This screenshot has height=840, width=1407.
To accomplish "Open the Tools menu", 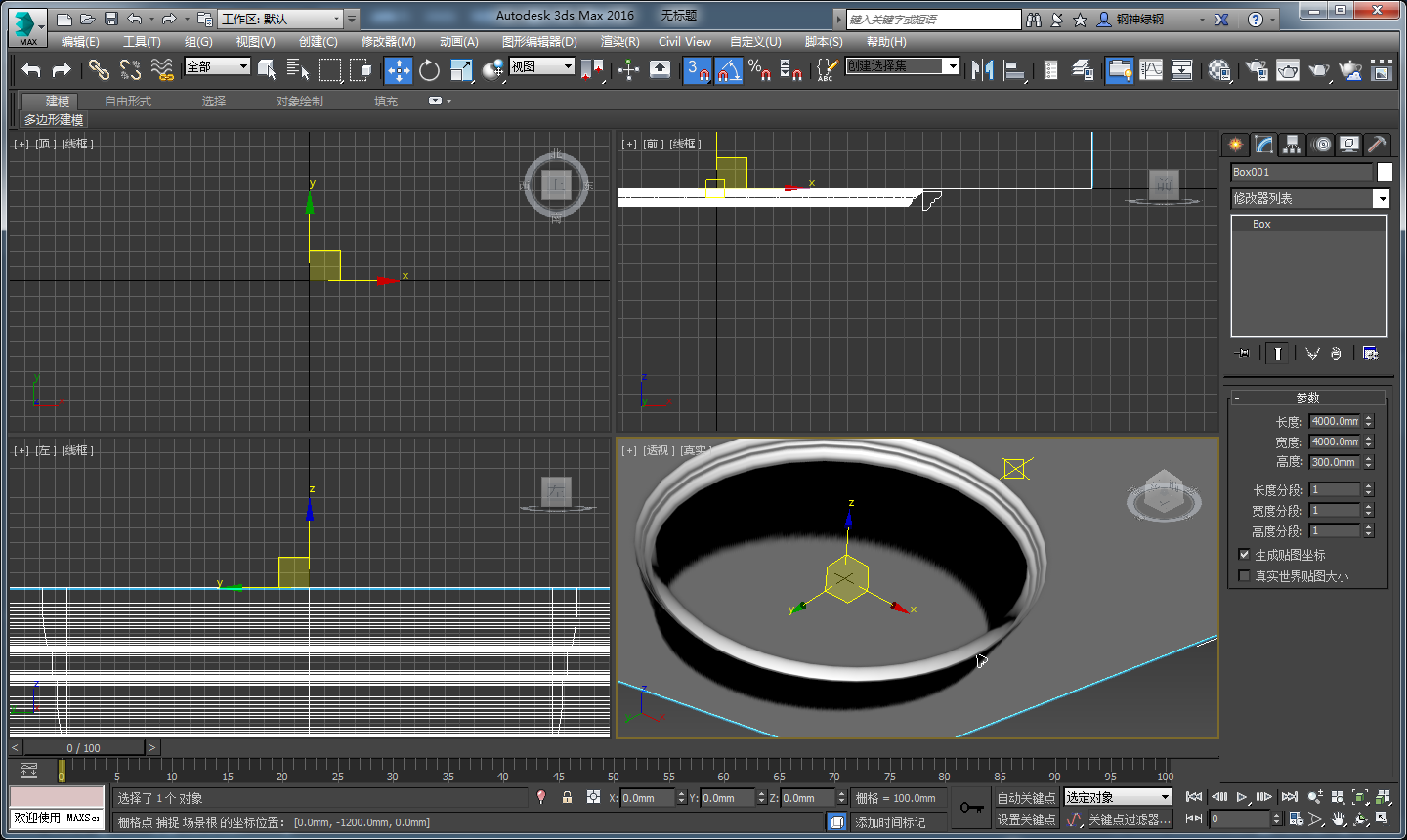I will pyautogui.click(x=142, y=42).
